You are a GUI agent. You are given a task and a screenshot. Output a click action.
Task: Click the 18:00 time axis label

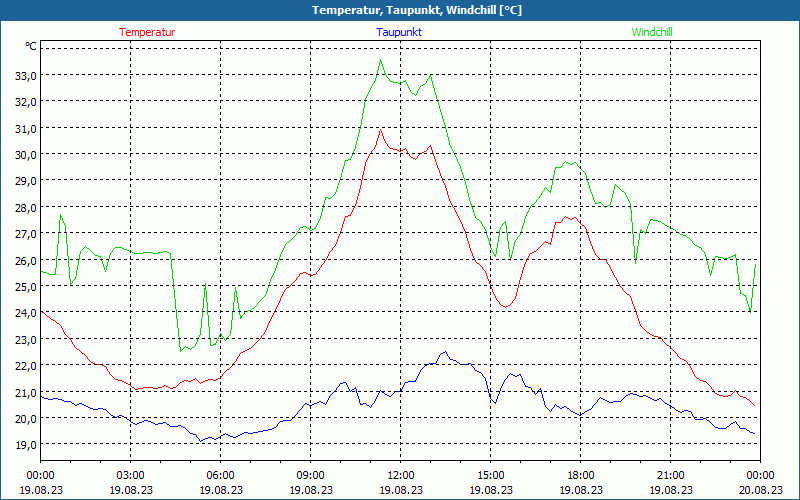[x=581, y=476]
